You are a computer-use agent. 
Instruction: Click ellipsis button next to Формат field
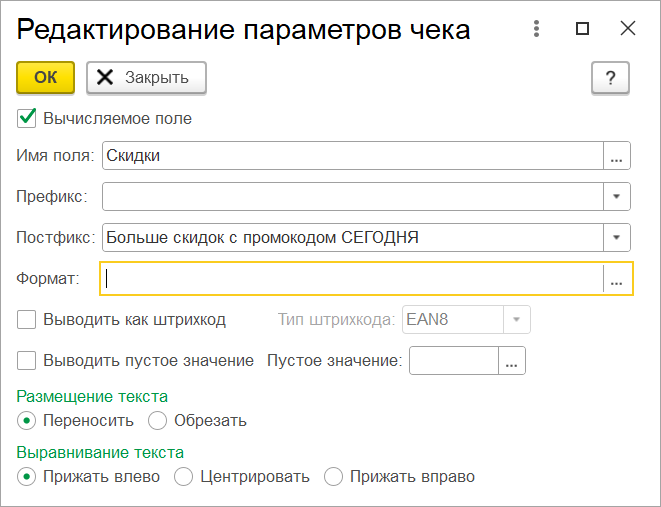[x=617, y=281]
